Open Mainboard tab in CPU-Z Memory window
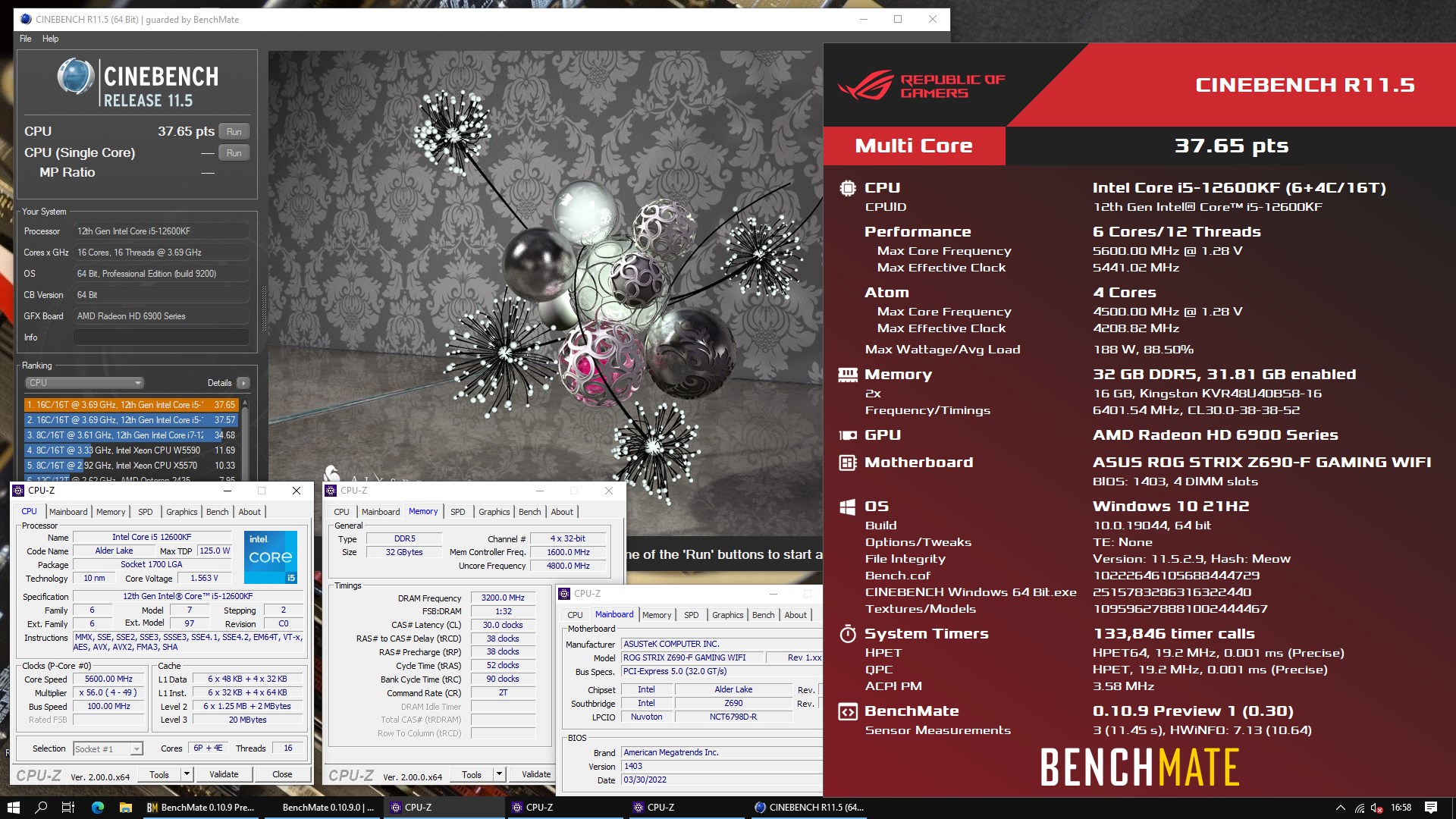Viewport: 1456px width, 819px height. coord(381,512)
